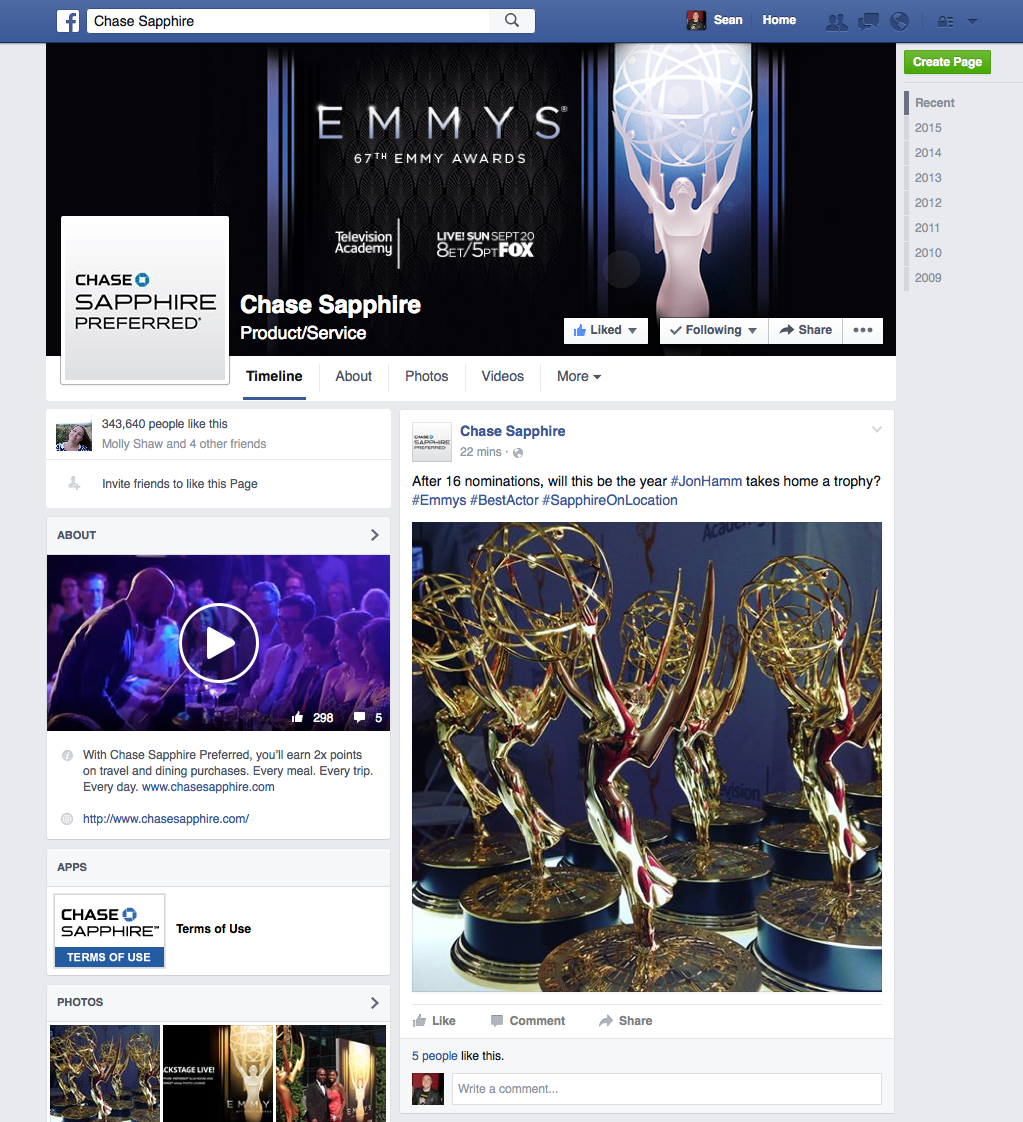Viewport: 1023px width, 1122px height.
Task: Open first Emmy statues photo thumbnail
Action: point(104,1073)
